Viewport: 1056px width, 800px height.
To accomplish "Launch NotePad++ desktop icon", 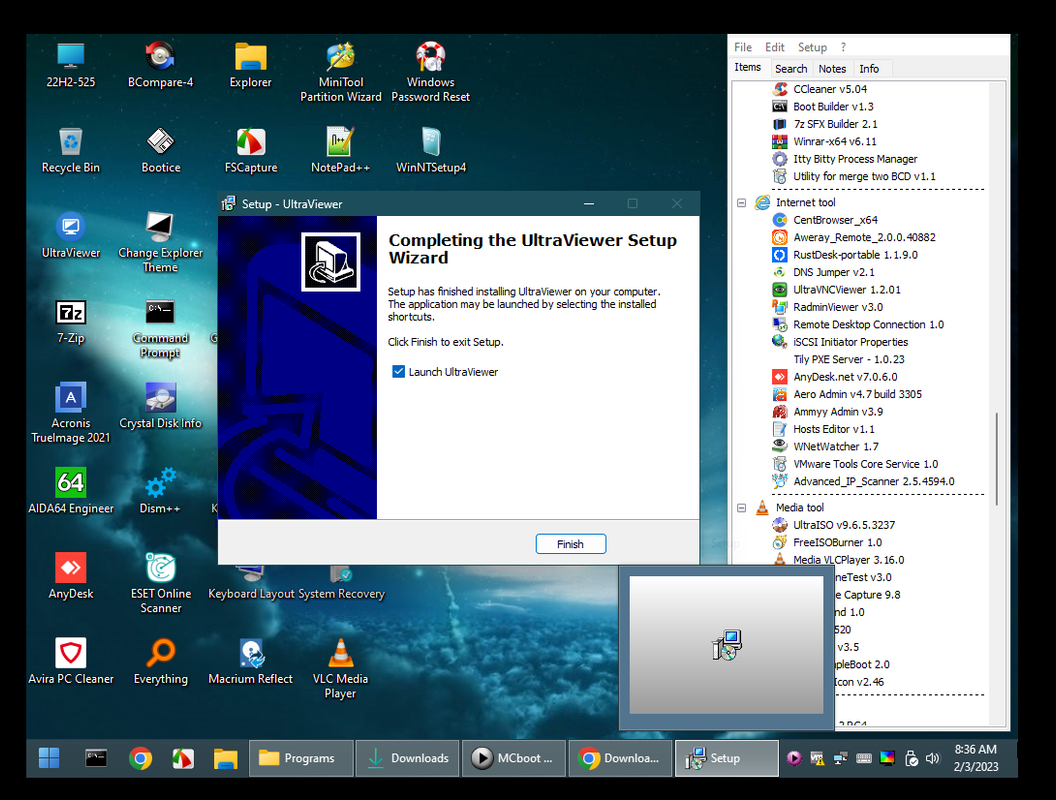I will click(341, 150).
